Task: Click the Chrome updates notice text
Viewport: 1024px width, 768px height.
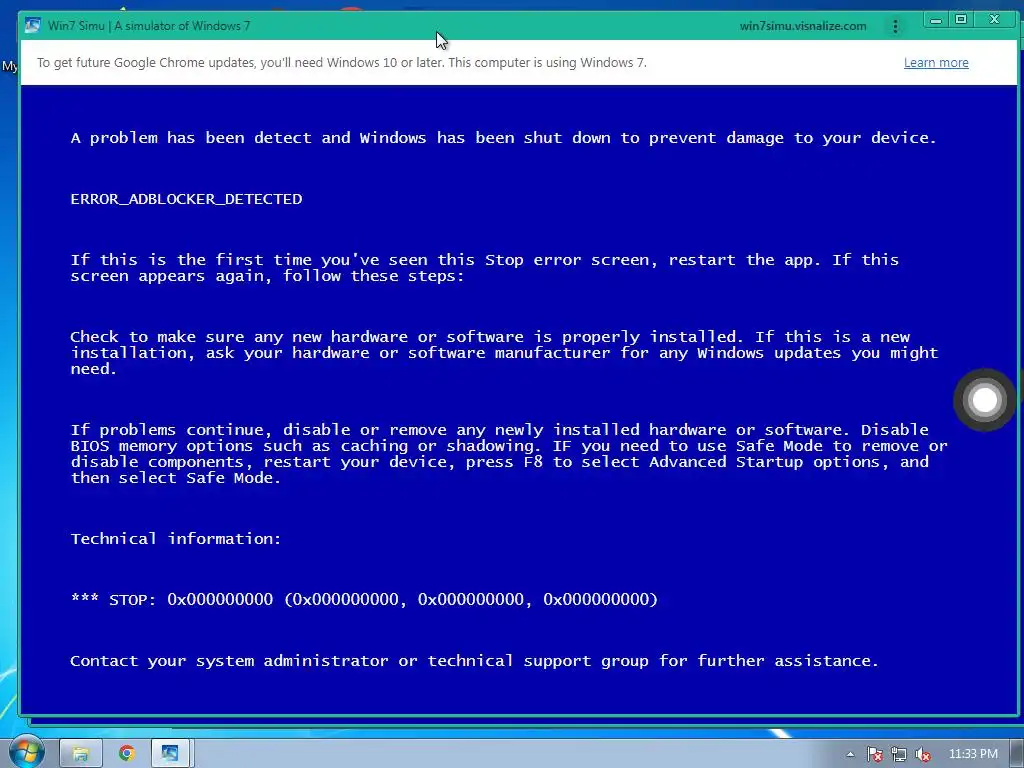Action: tap(342, 63)
